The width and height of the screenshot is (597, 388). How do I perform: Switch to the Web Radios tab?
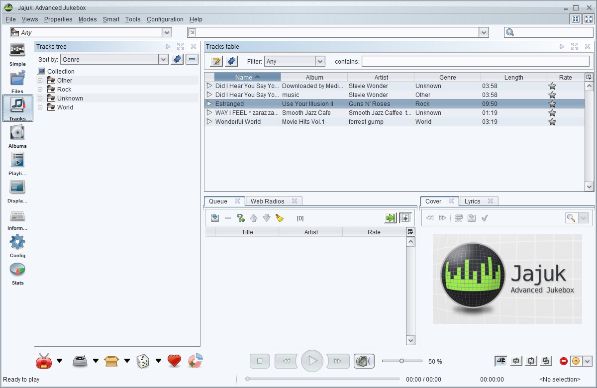point(267,201)
